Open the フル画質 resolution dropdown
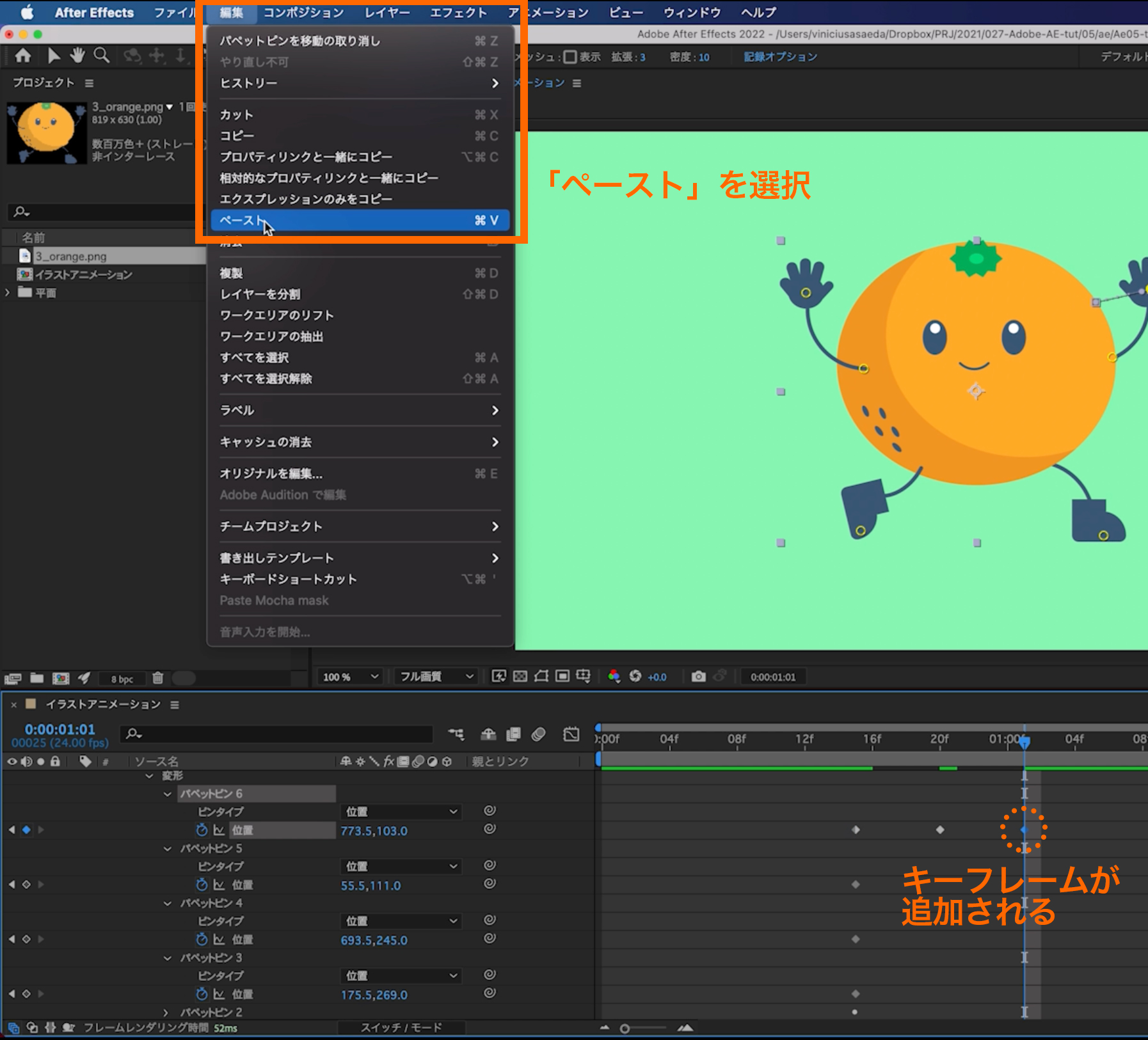 [436, 677]
